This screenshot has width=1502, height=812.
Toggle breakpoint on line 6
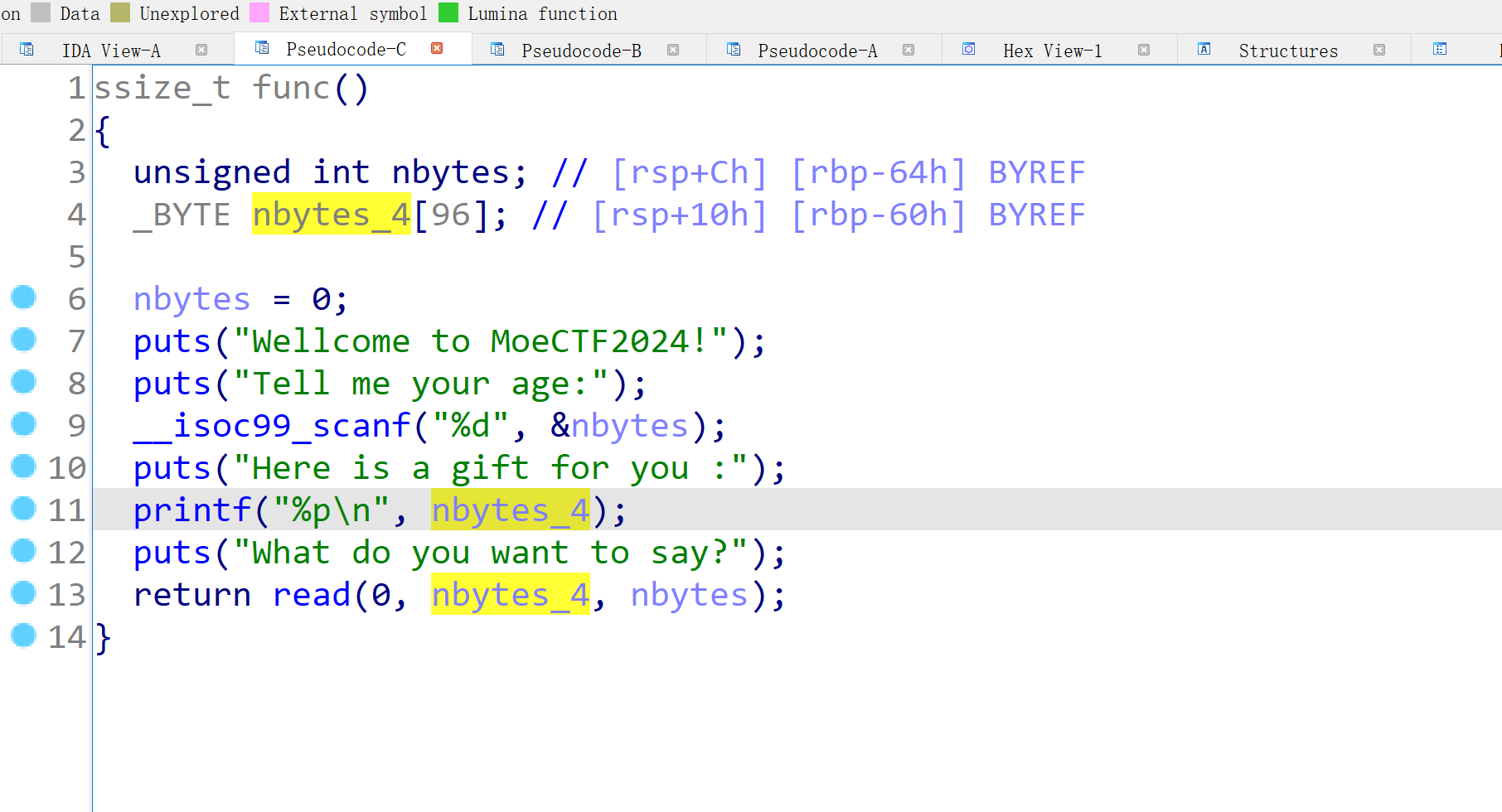(23, 297)
